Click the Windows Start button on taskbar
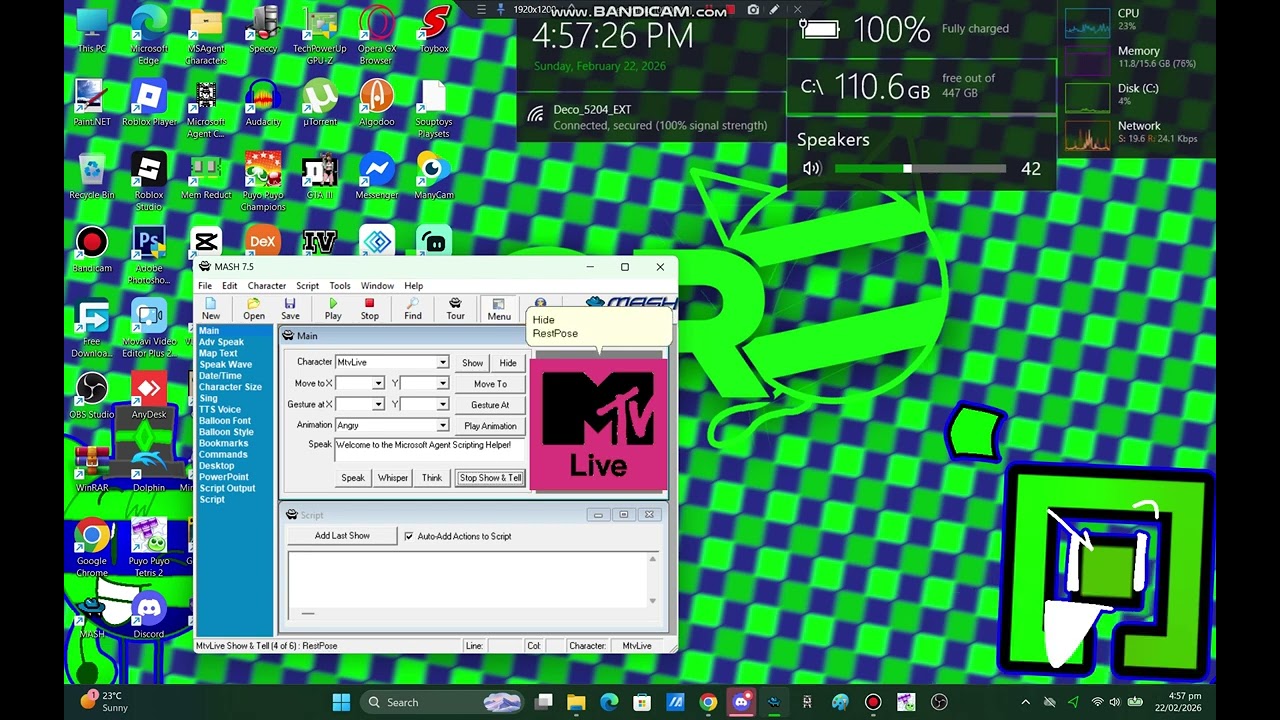Image resolution: width=1280 pixels, height=720 pixels. pos(341,702)
